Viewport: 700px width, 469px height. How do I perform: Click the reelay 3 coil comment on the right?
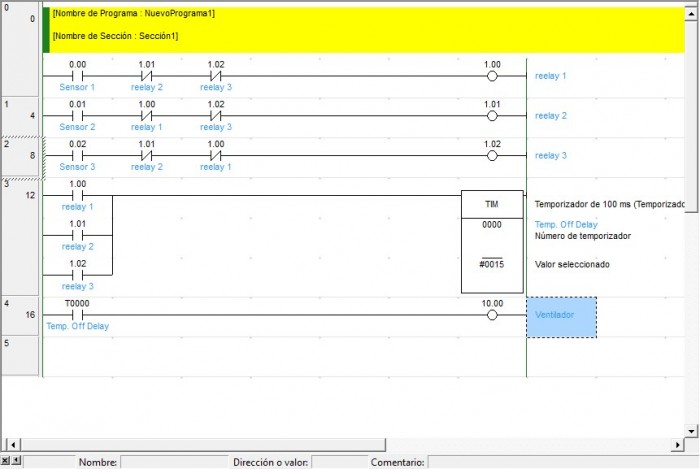click(x=550, y=155)
